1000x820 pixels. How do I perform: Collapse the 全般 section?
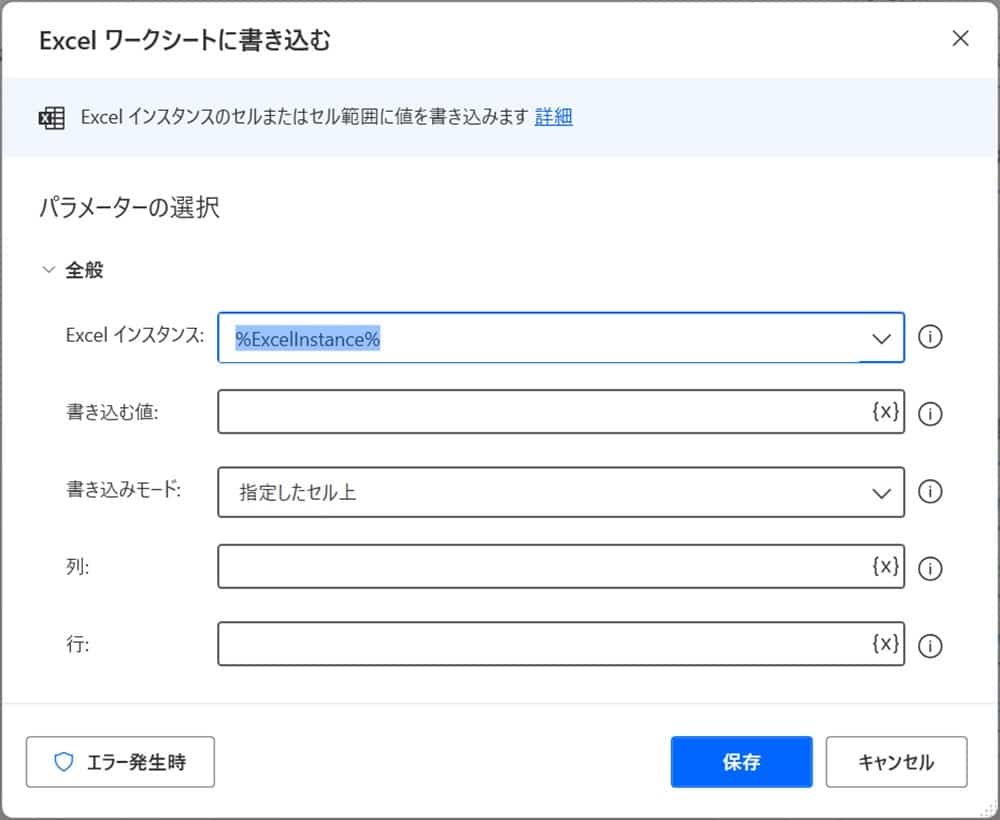point(48,270)
